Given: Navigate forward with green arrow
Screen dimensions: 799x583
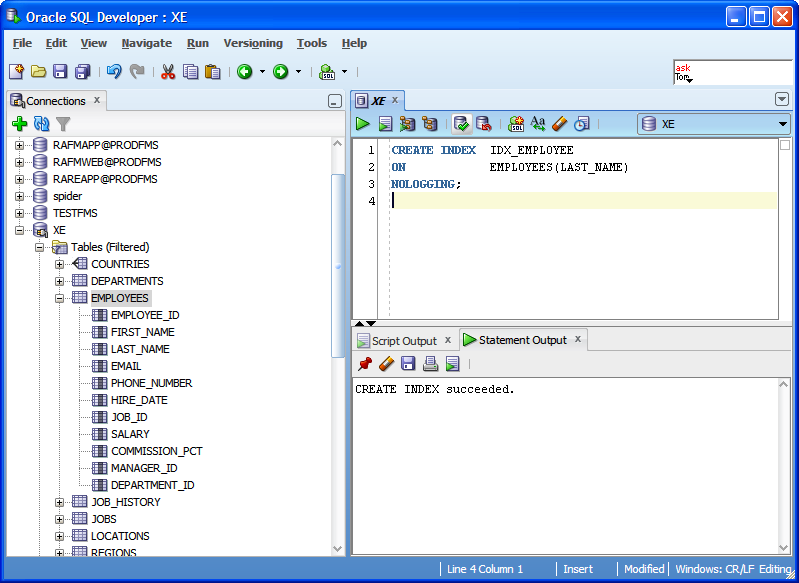Looking at the screenshot, I should coord(281,72).
